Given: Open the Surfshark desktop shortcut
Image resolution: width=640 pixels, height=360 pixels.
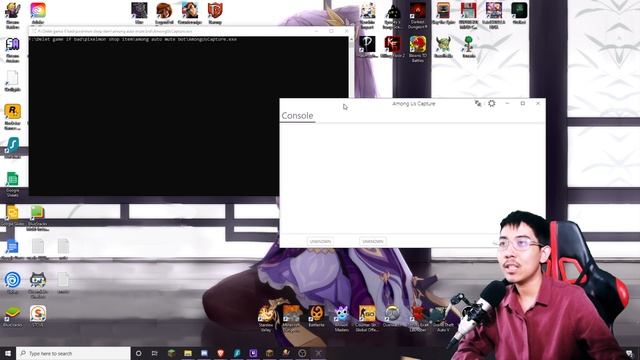Looking at the screenshot, I should pos(13,148).
